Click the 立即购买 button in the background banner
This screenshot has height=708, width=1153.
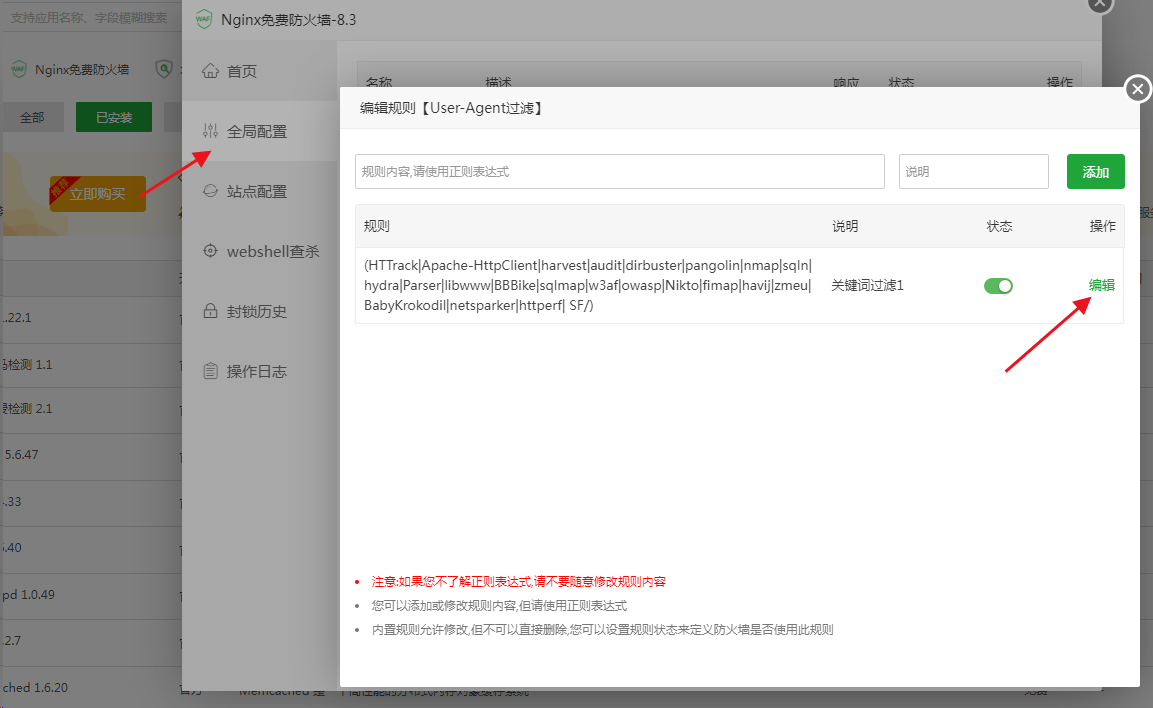[98, 194]
